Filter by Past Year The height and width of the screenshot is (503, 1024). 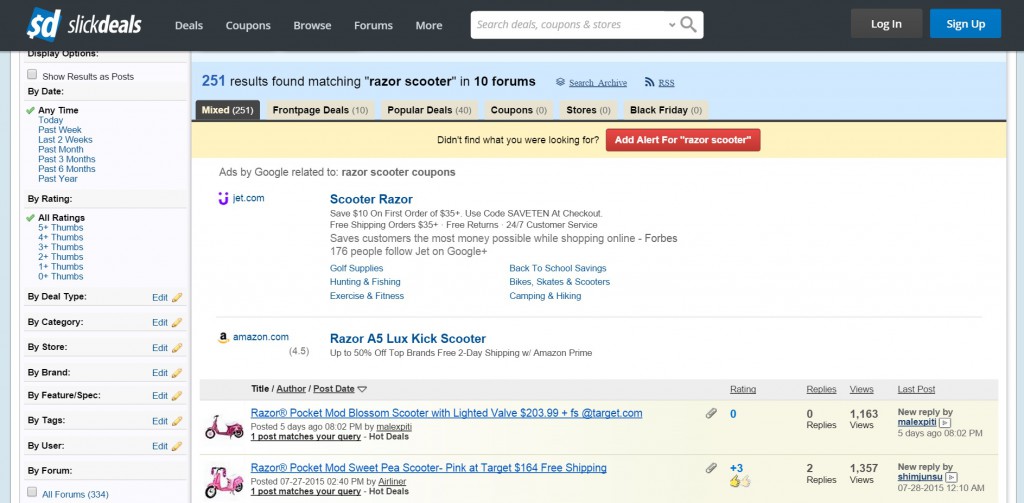[x=57, y=179]
